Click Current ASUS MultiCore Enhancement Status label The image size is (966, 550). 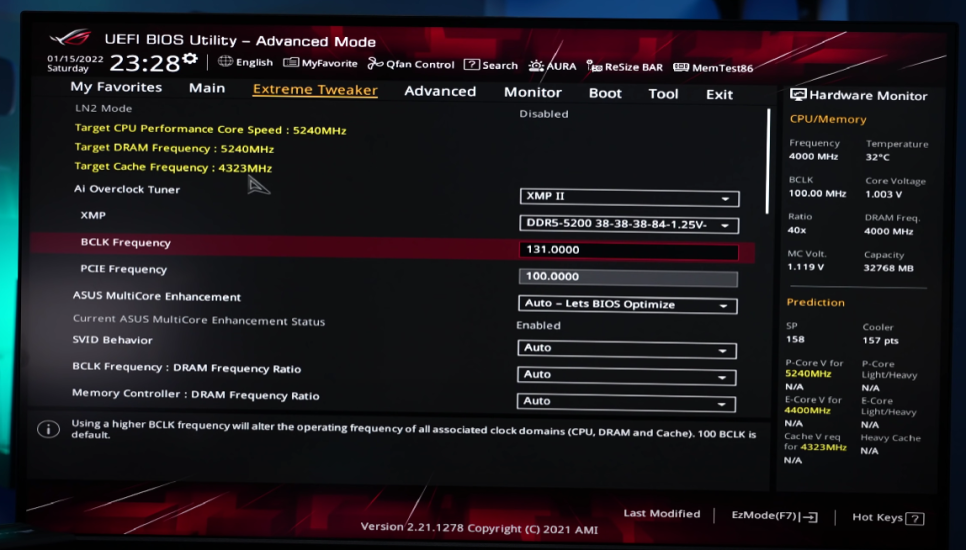[x=198, y=320]
